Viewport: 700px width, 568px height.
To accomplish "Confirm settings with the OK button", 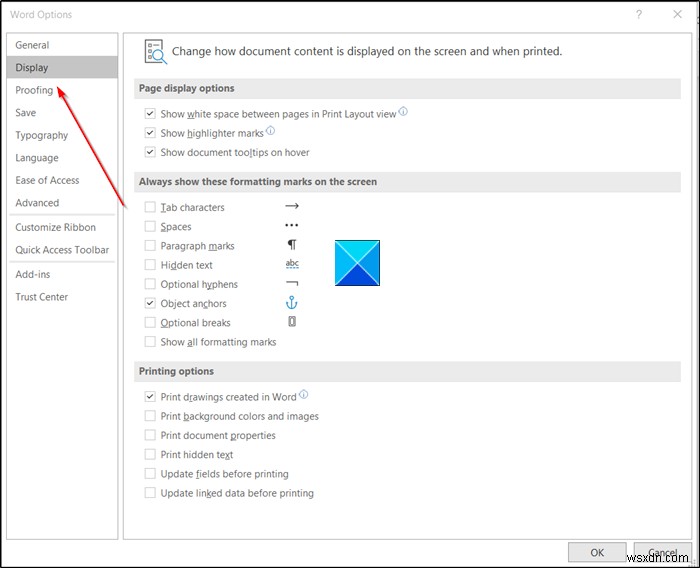I will click(597, 552).
